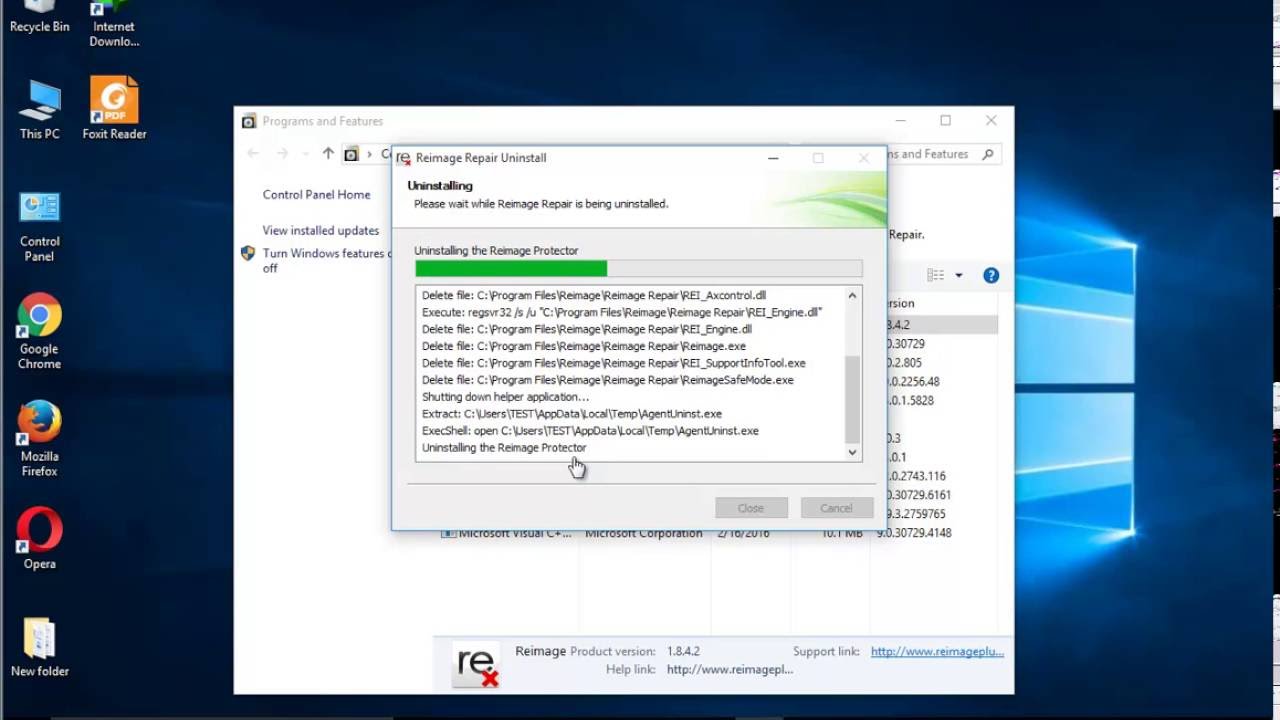Screen dimensions: 1280x720
Task: Click the Reimage help link URL
Action: coord(730,670)
